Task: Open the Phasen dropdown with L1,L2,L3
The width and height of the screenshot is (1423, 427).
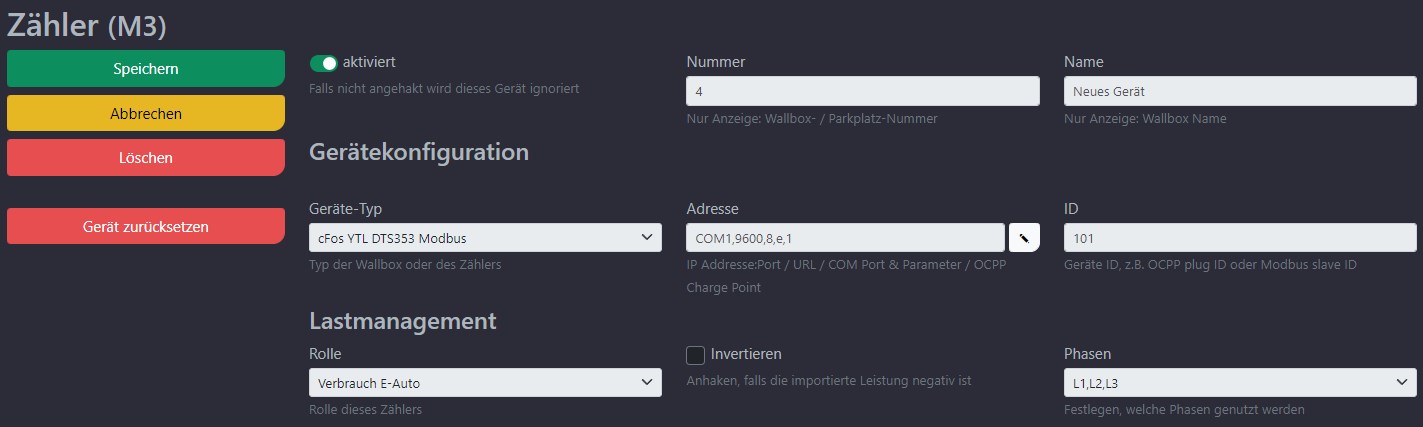Action: tap(1240, 382)
